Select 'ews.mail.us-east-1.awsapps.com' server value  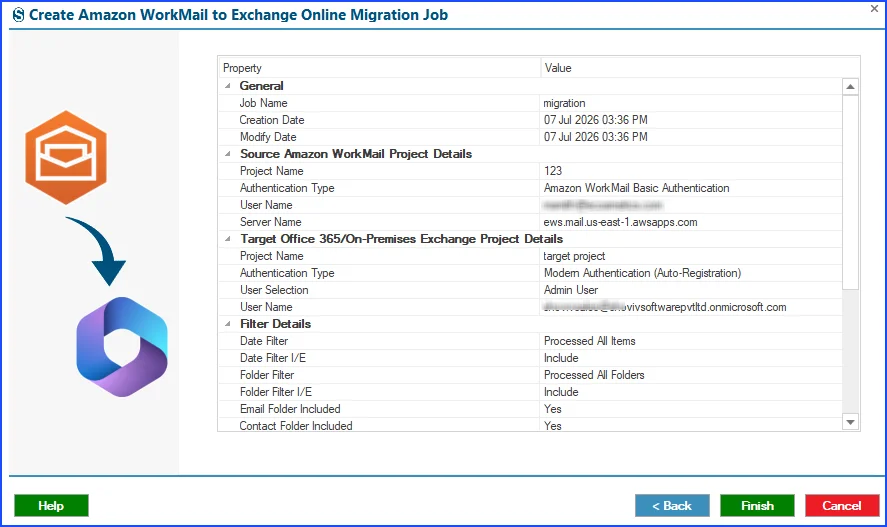tap(620, 222)
